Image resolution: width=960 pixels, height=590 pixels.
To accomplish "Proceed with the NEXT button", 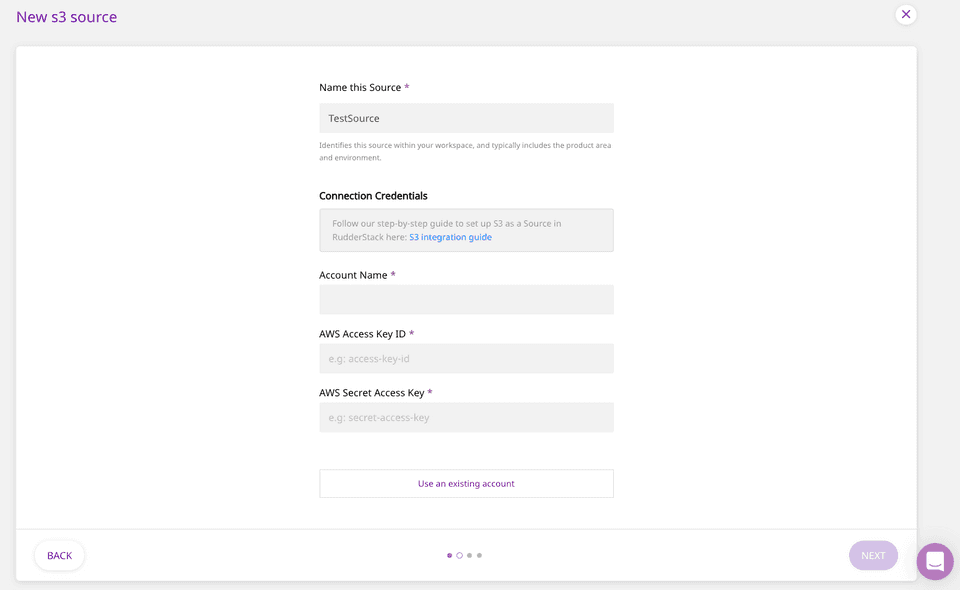I will (x=873, y=555).
